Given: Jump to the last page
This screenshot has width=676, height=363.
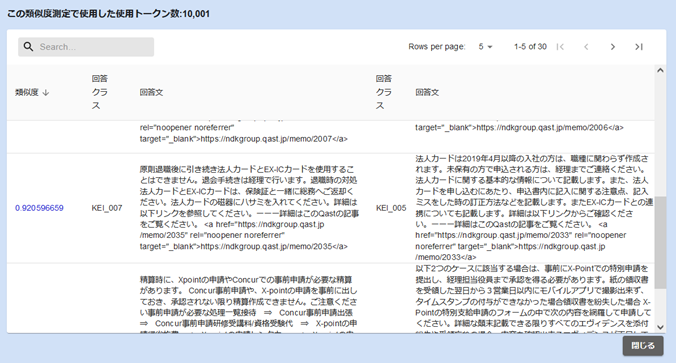Looking at the screenshot, I should pos(639,47).
